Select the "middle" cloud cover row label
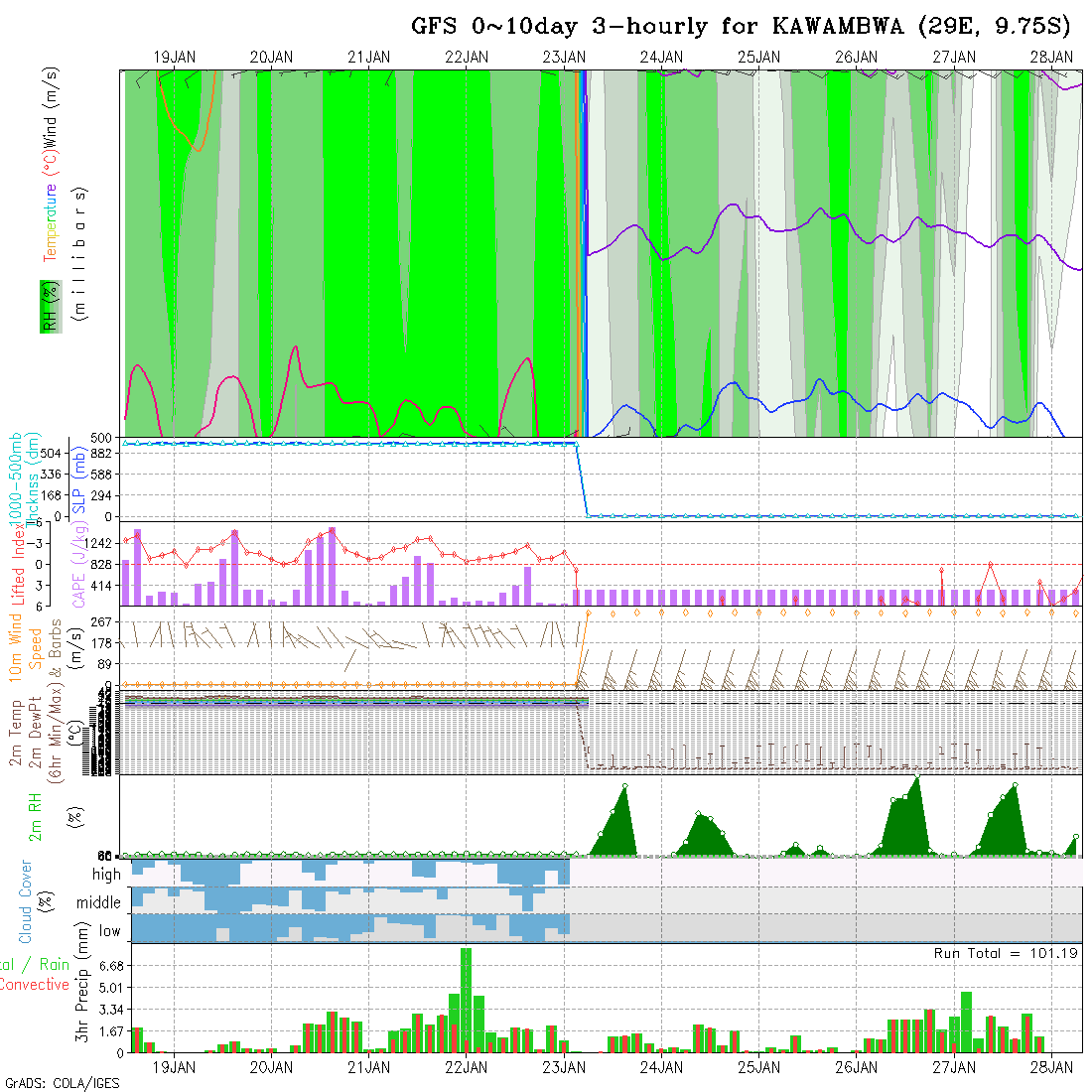1092x1092 pixels. click(98, 902)
